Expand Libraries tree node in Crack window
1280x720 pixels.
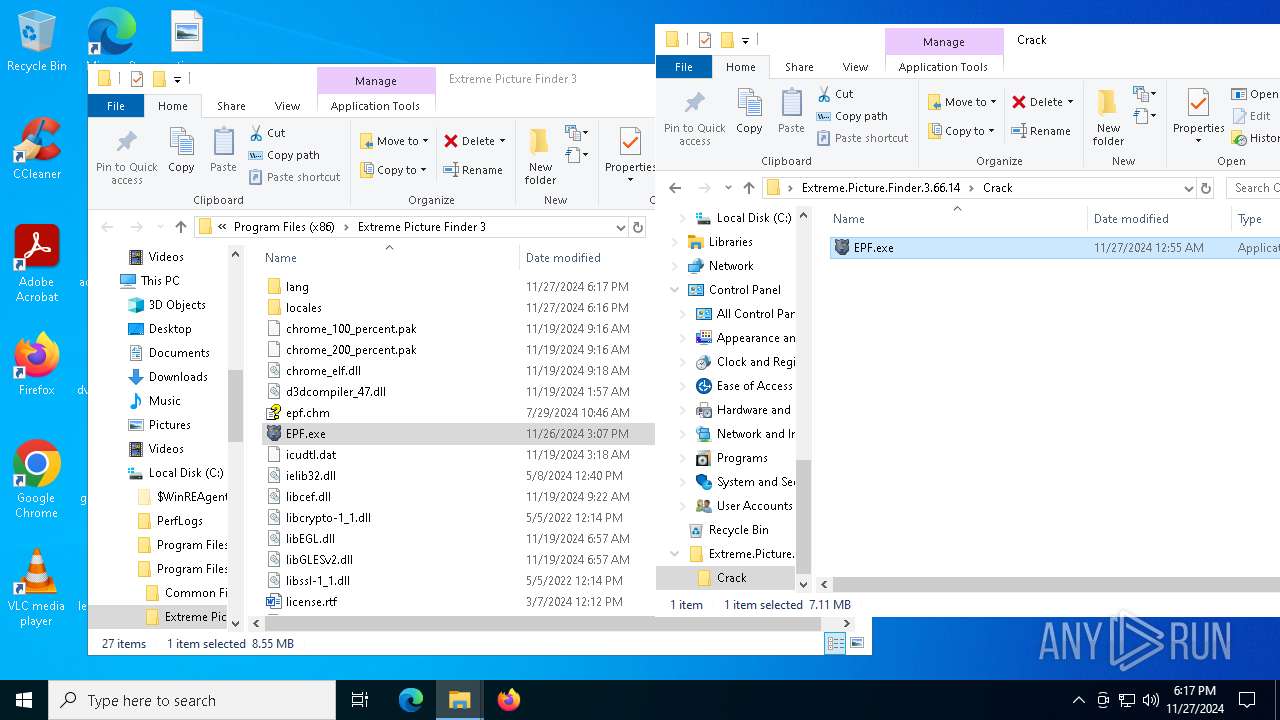(x=675, y=242)
